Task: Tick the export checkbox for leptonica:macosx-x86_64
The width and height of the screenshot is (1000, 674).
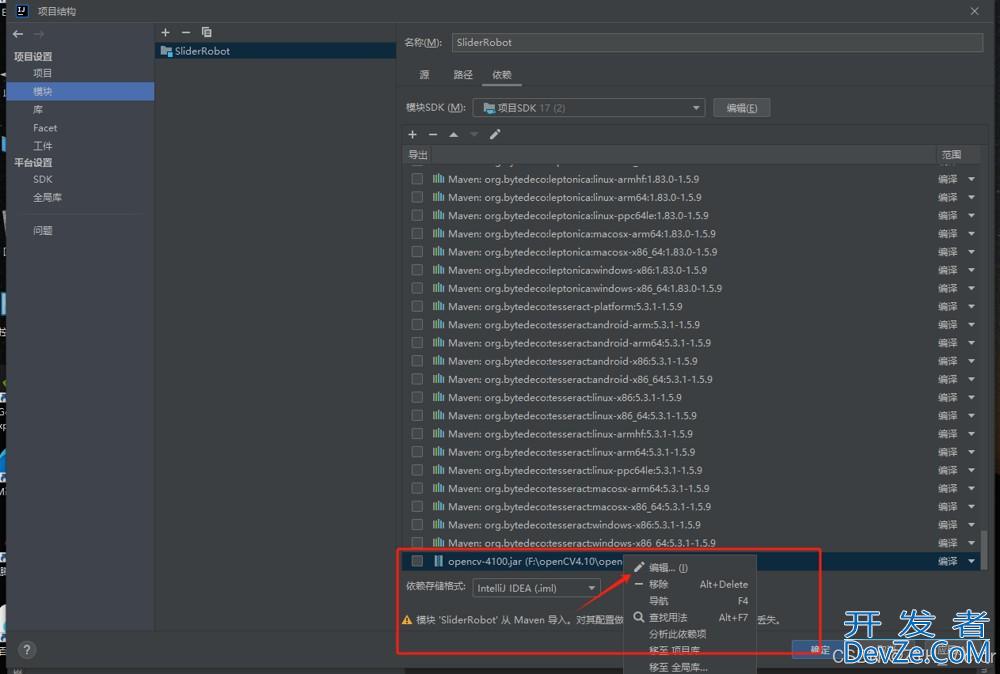Action: coord(417,252)
